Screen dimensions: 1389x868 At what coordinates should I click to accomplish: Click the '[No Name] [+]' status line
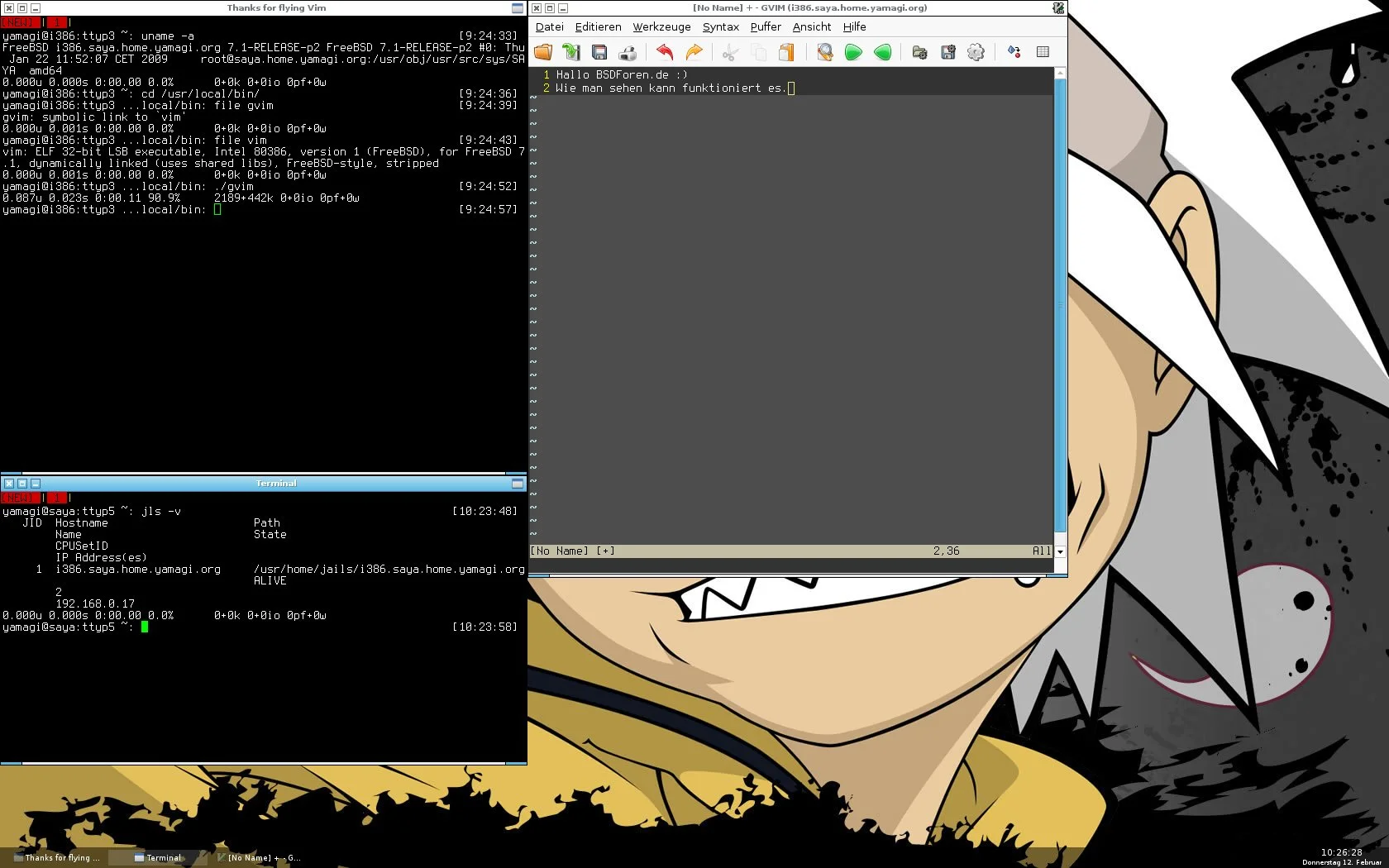tap(572, 551)
